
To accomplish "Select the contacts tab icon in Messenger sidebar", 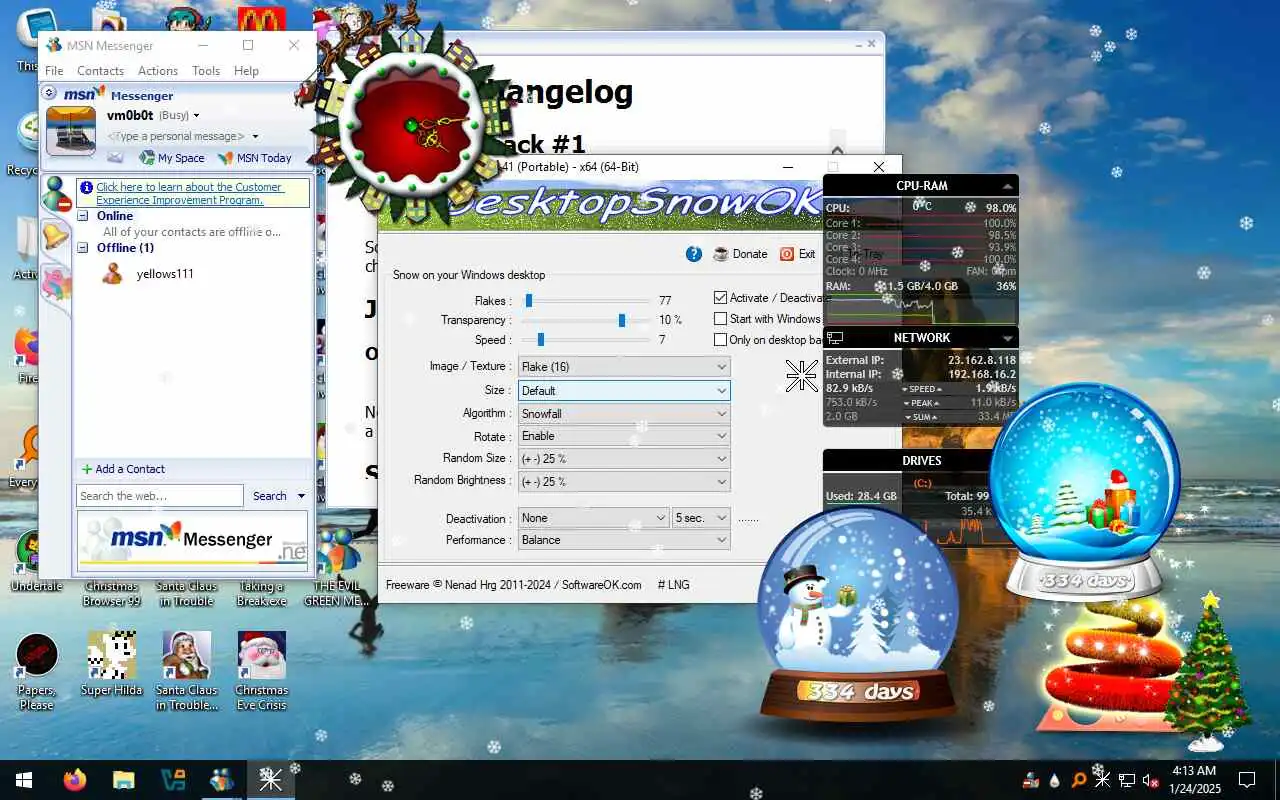I will [x=56, y=194].
